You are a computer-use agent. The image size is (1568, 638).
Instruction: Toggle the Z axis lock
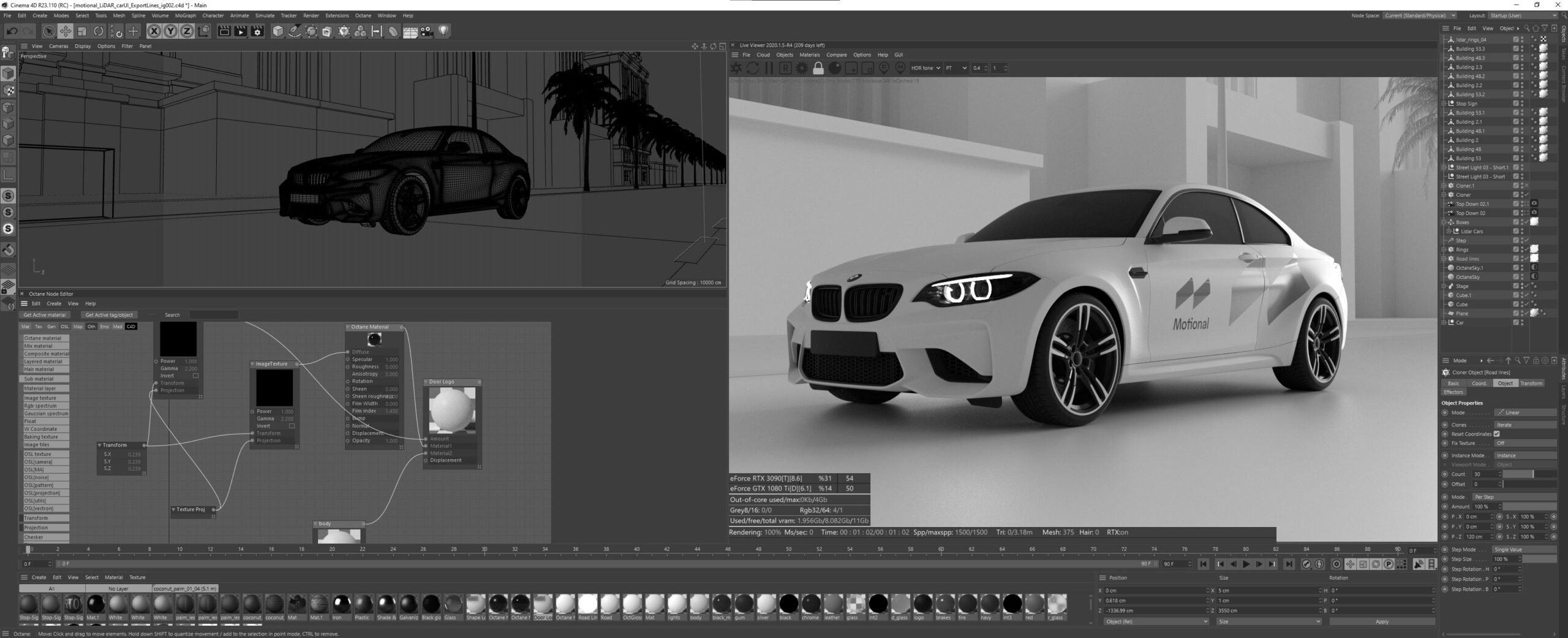coord(187,31)
